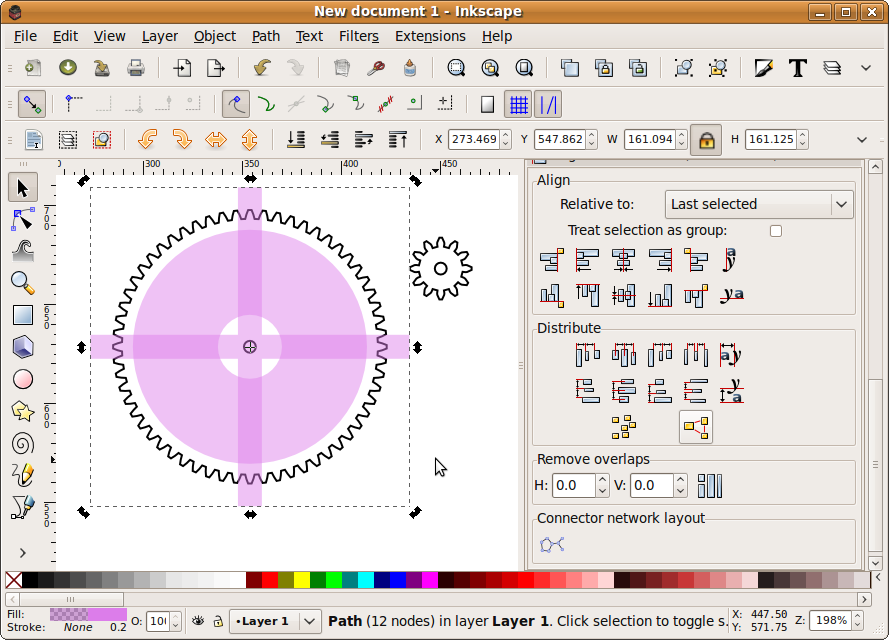Click the Export bitmap icon

(215, 68)
